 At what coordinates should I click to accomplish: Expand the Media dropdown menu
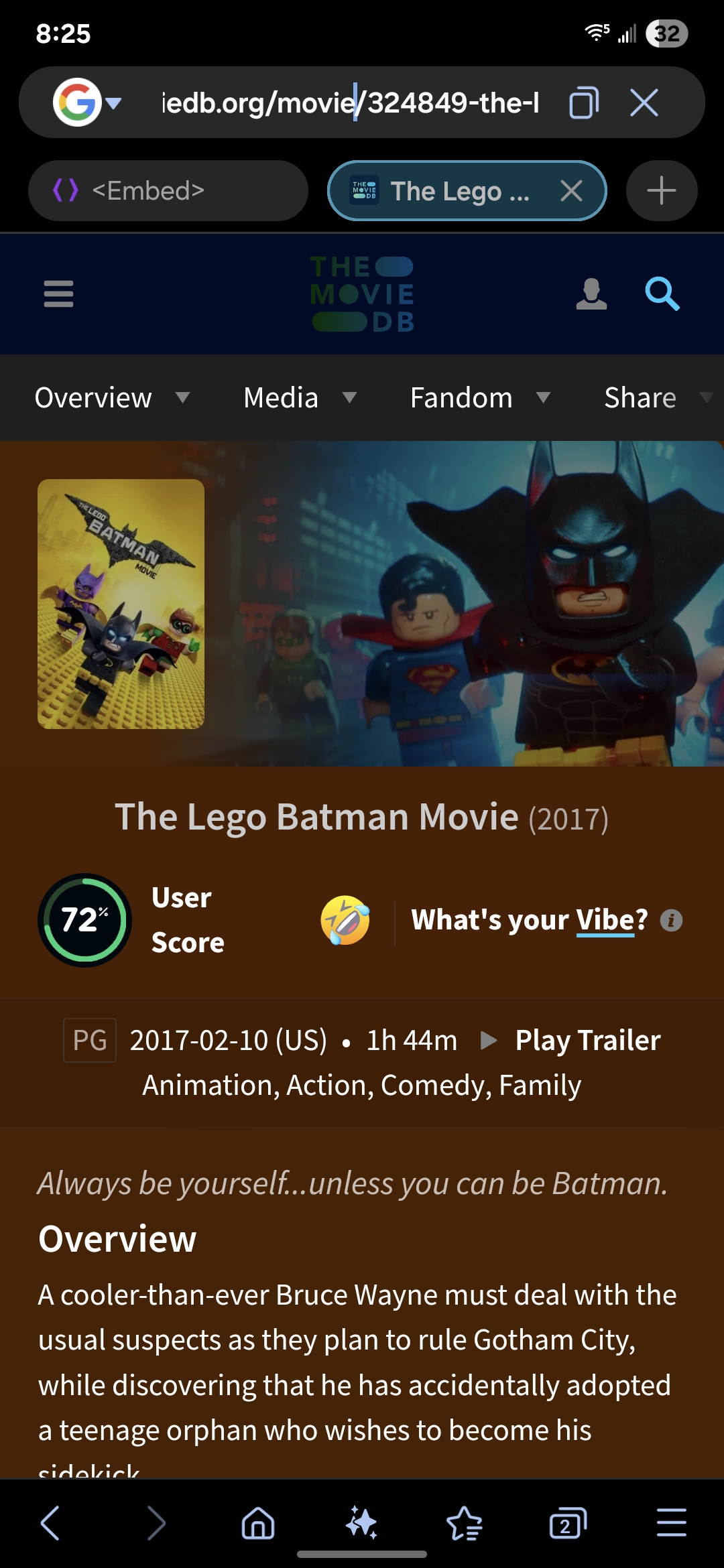point(300,397)
